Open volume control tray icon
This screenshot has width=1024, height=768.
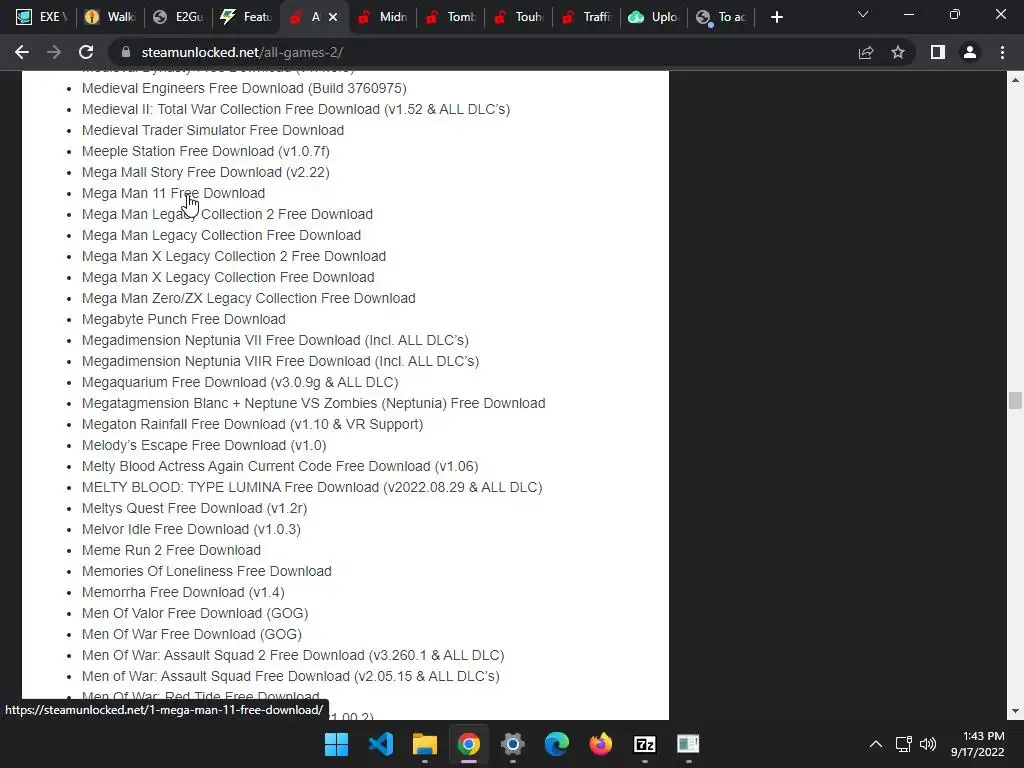(927, 744)
